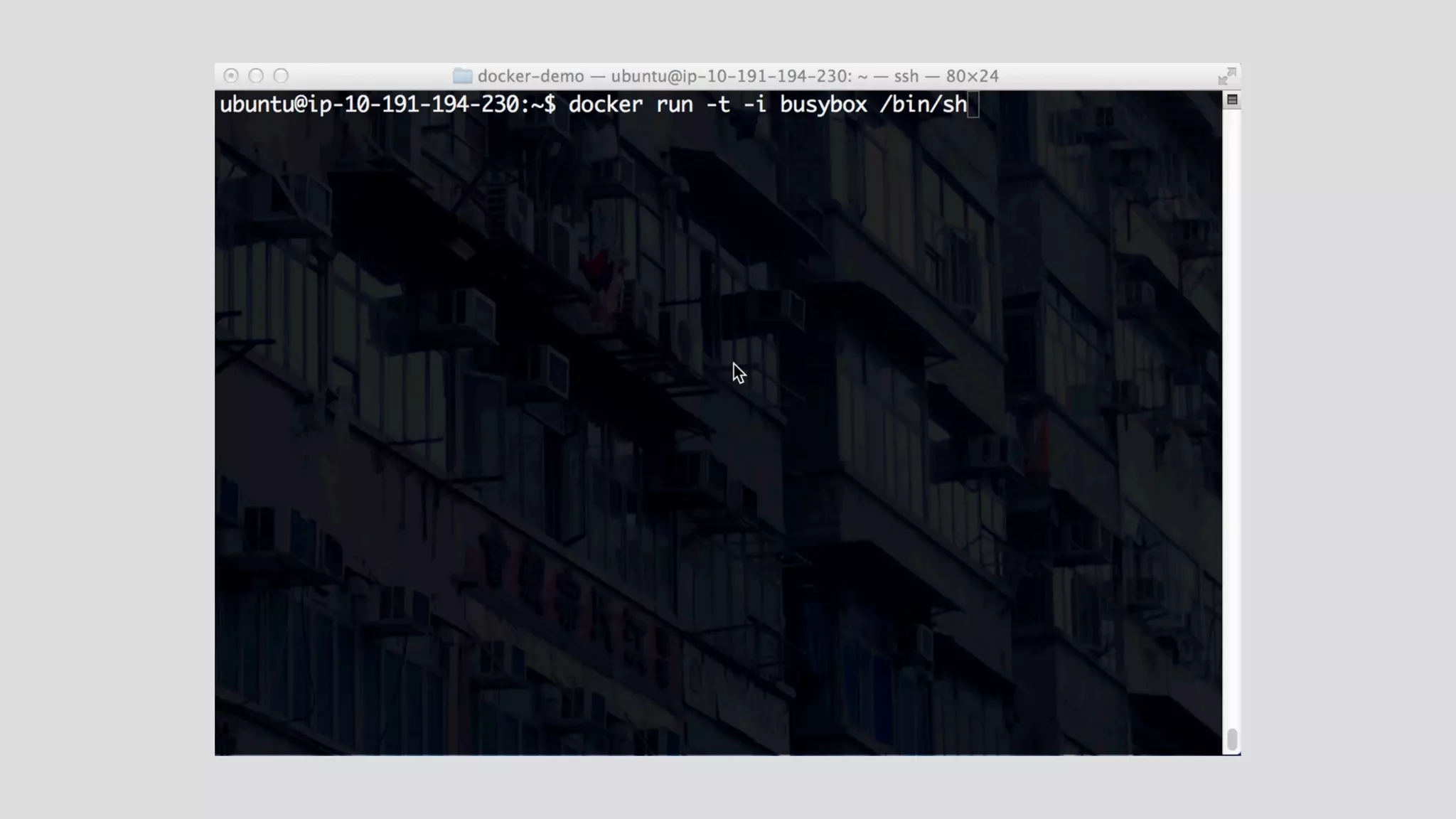Click the word run in the command
The width and height of the screenshot is (1456, 819).
(x=674, y=105)
